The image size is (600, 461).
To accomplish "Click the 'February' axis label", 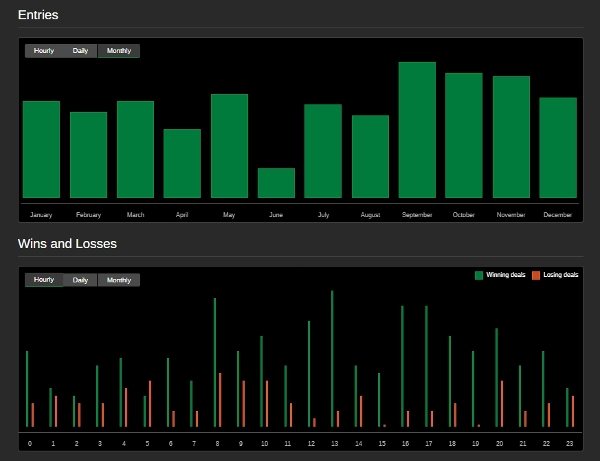I will click(88, 215).
